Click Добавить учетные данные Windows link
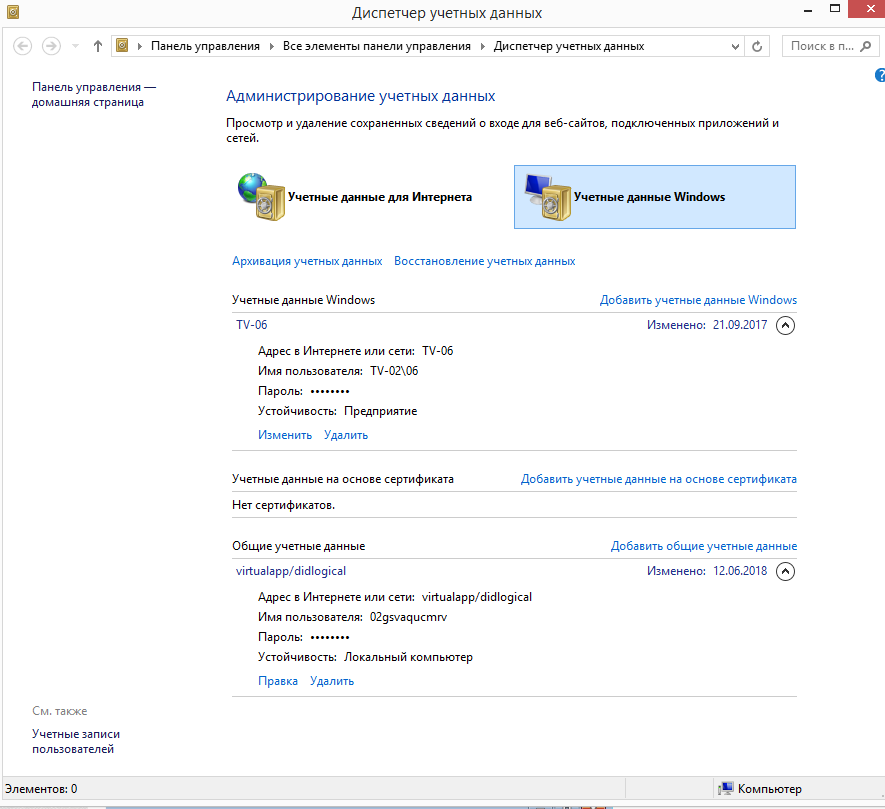This screenshot has height=809, width=885. (698, 300)
